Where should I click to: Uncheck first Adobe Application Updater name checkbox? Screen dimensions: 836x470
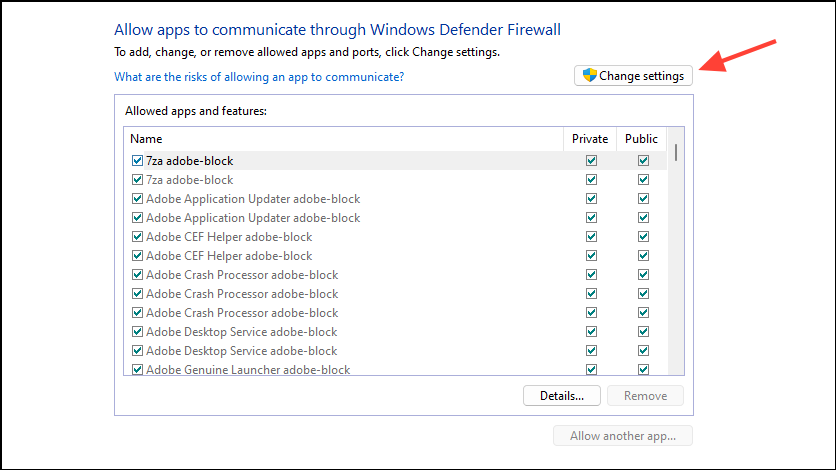(x=137, y=199)
